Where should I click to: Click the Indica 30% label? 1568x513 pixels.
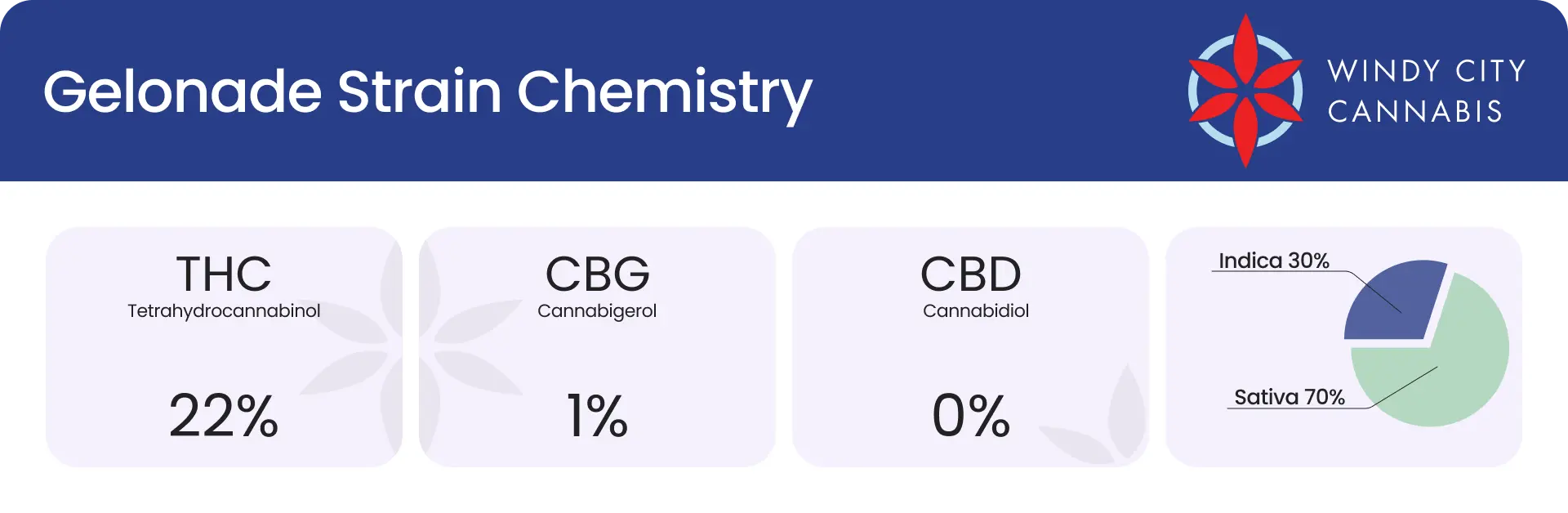tap(1274, 261)
